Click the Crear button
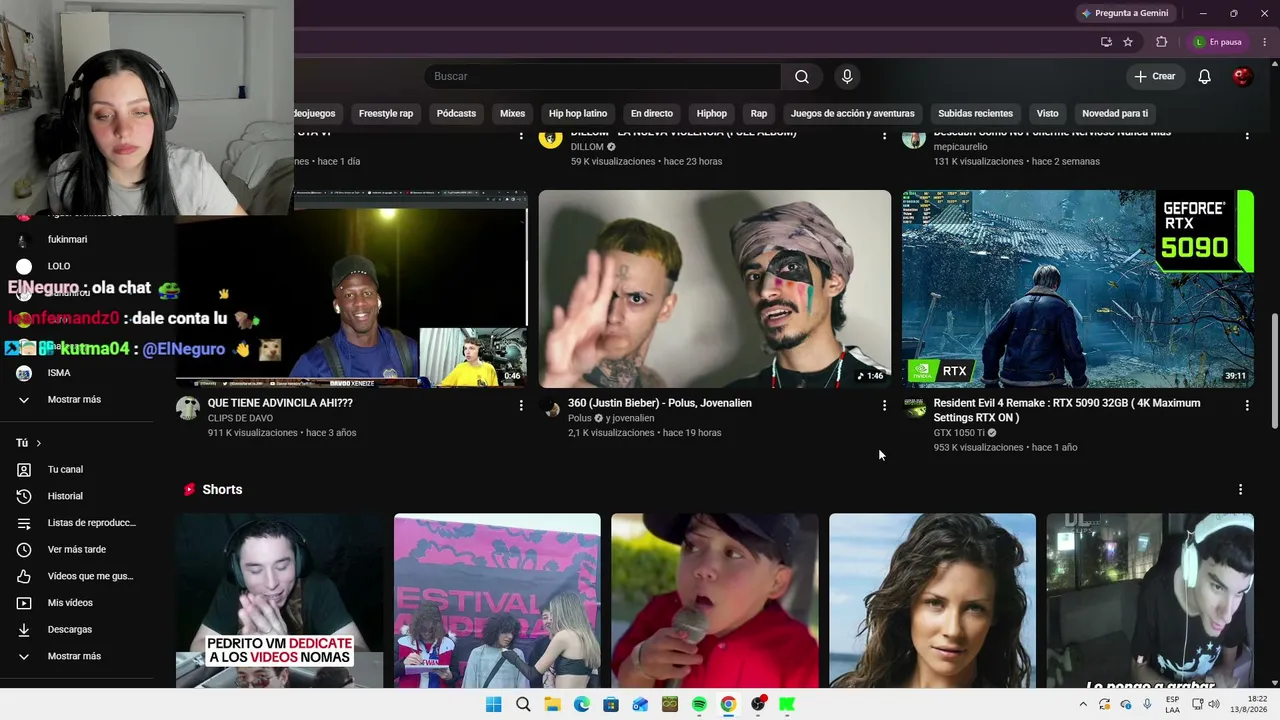The image size is (1280, 720). click(x=1155, y=77)
